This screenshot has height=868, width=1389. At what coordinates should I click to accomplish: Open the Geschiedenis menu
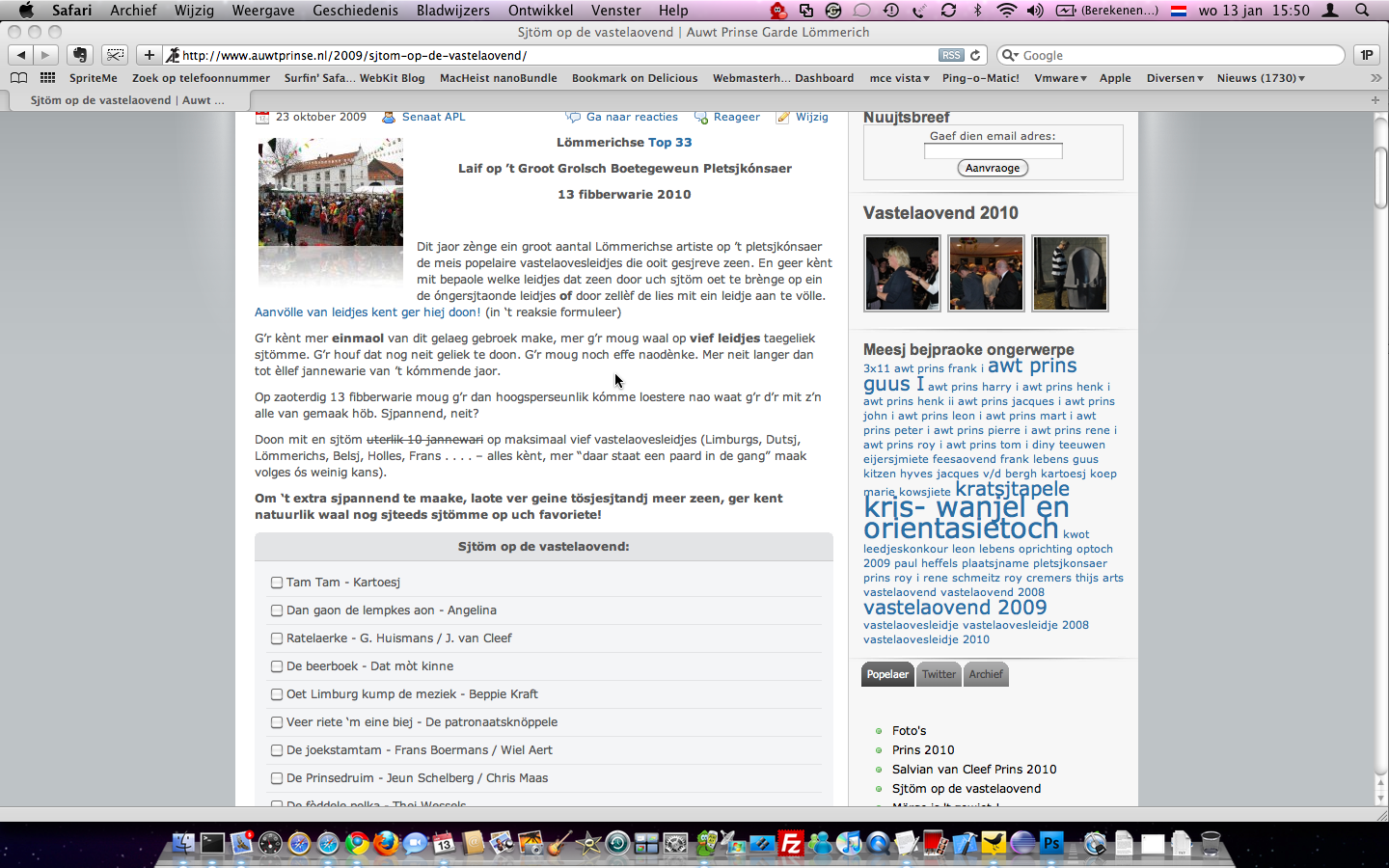click(x=355, y=11)
